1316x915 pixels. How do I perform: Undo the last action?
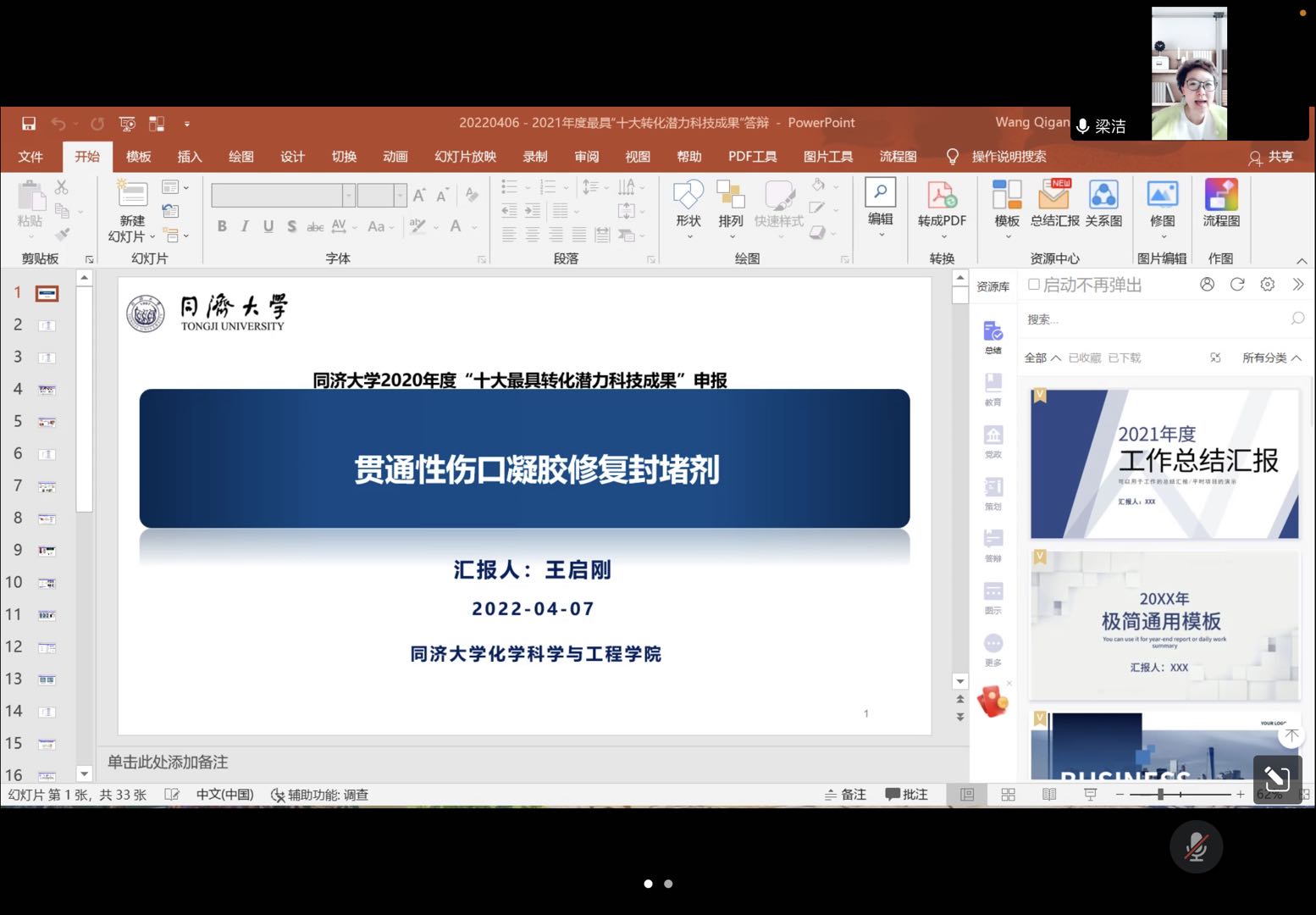58,124
